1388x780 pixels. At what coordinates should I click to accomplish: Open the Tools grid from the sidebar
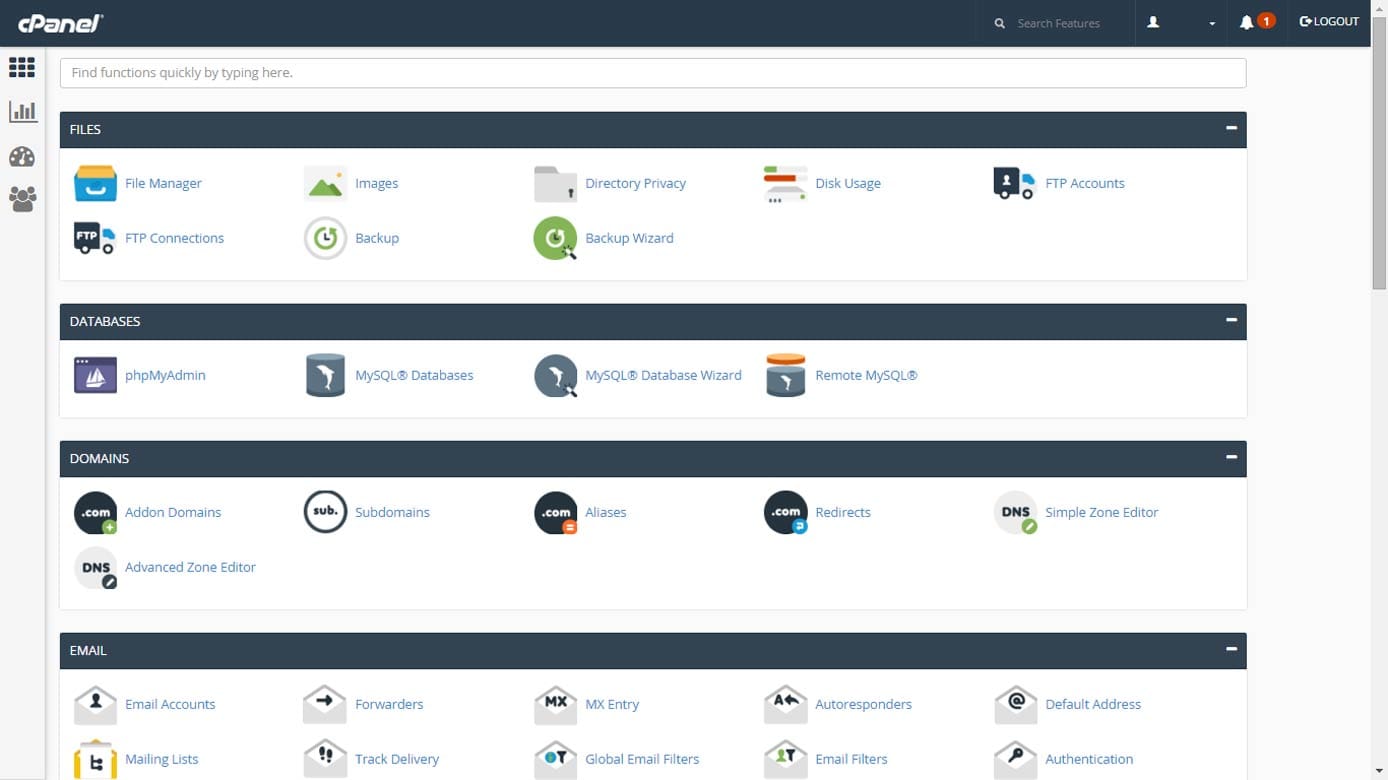point(22,67)
